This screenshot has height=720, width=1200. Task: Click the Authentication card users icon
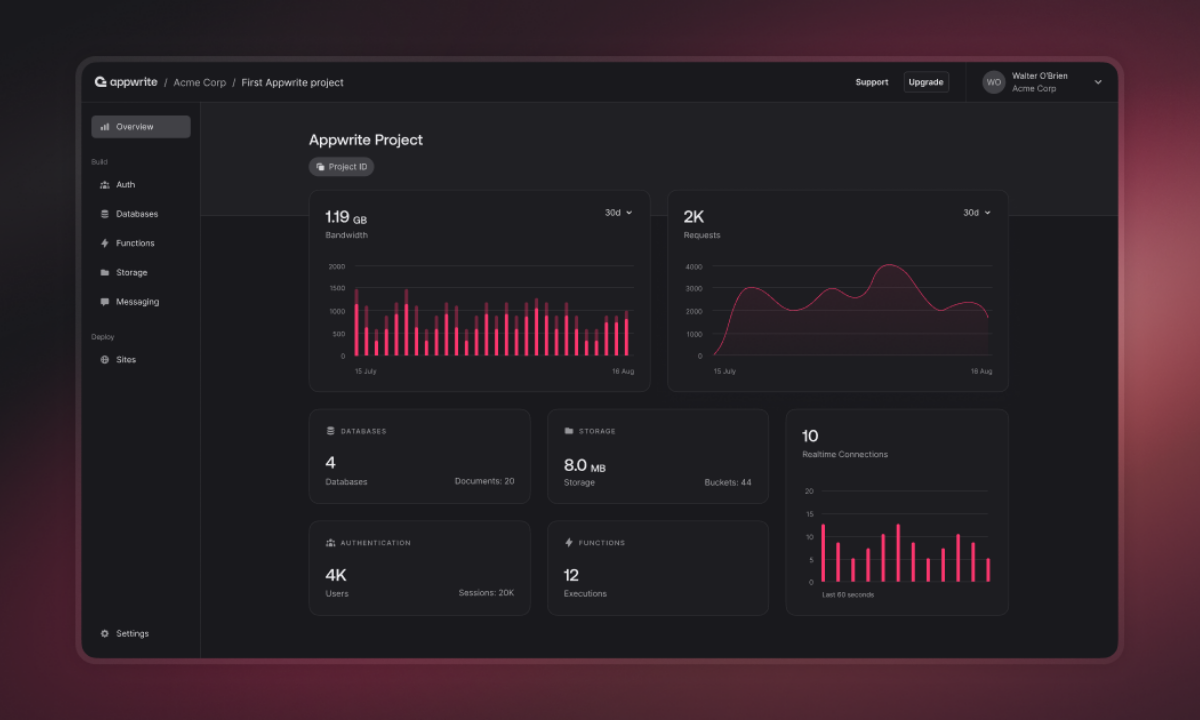[x=331, y=543]
